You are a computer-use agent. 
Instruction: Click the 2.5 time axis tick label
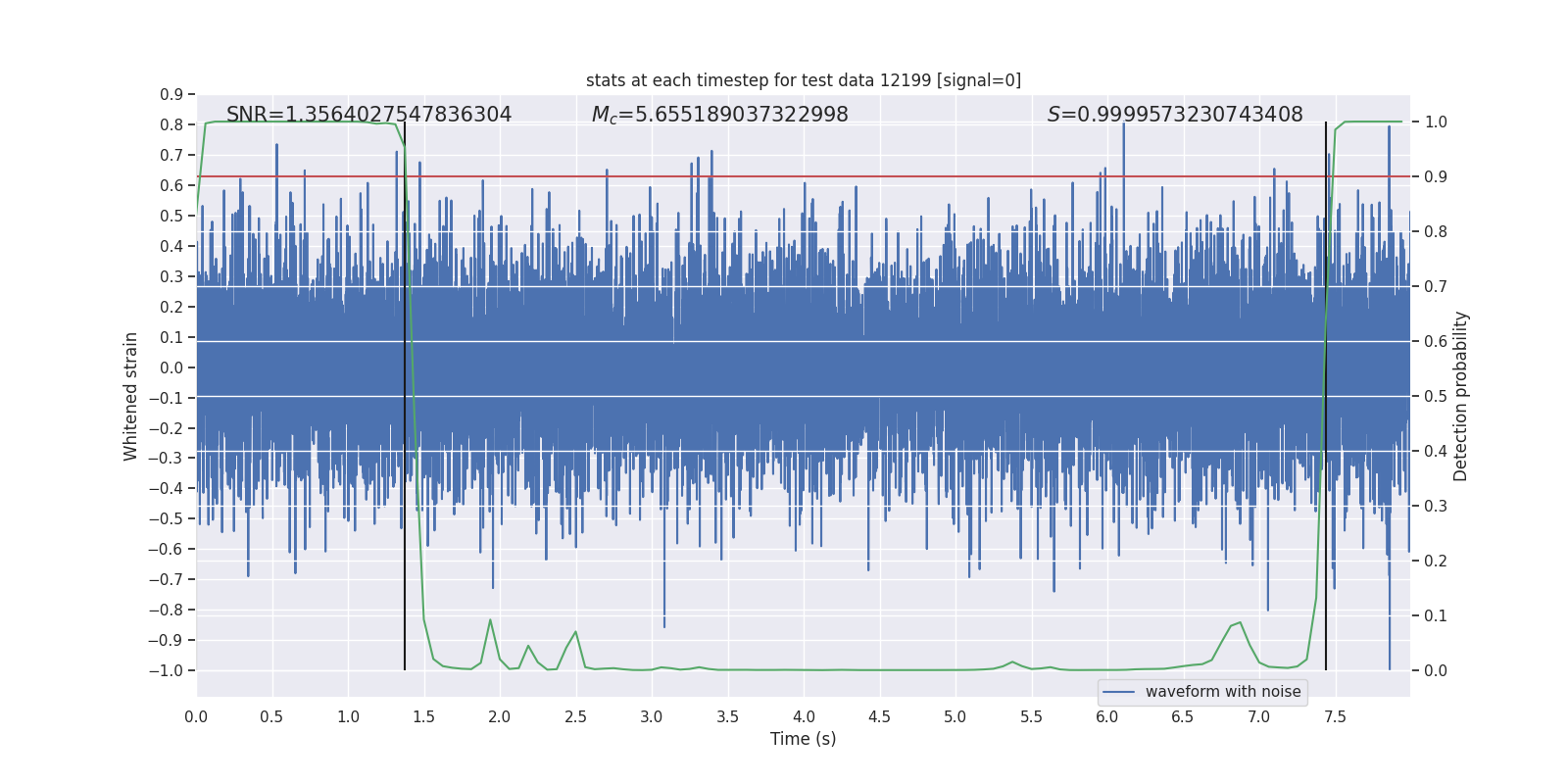point(575,716)
